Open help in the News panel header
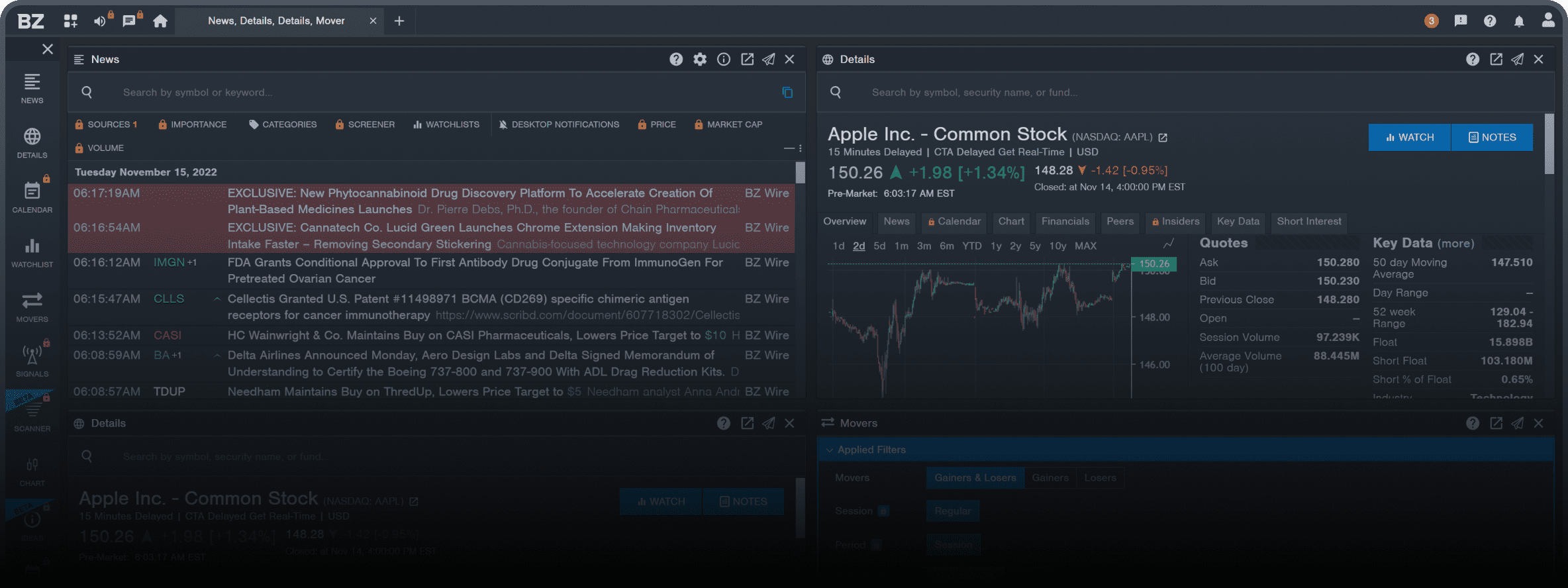The image size is (1568, 588). 676,60
